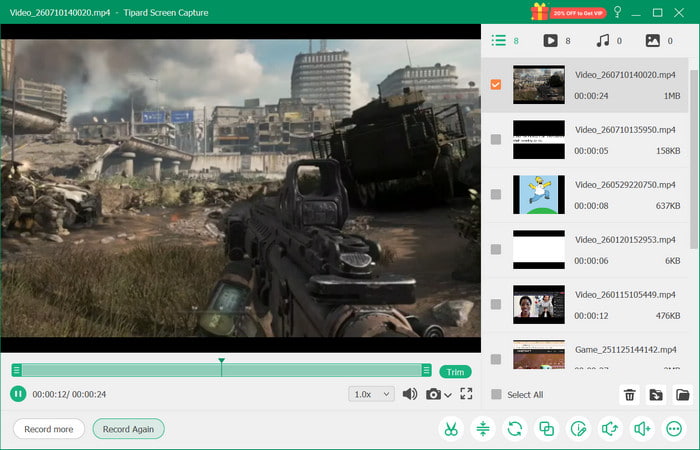Click the 20% OFF VIP gift banner
700x450 pixels.
[569, 12]
